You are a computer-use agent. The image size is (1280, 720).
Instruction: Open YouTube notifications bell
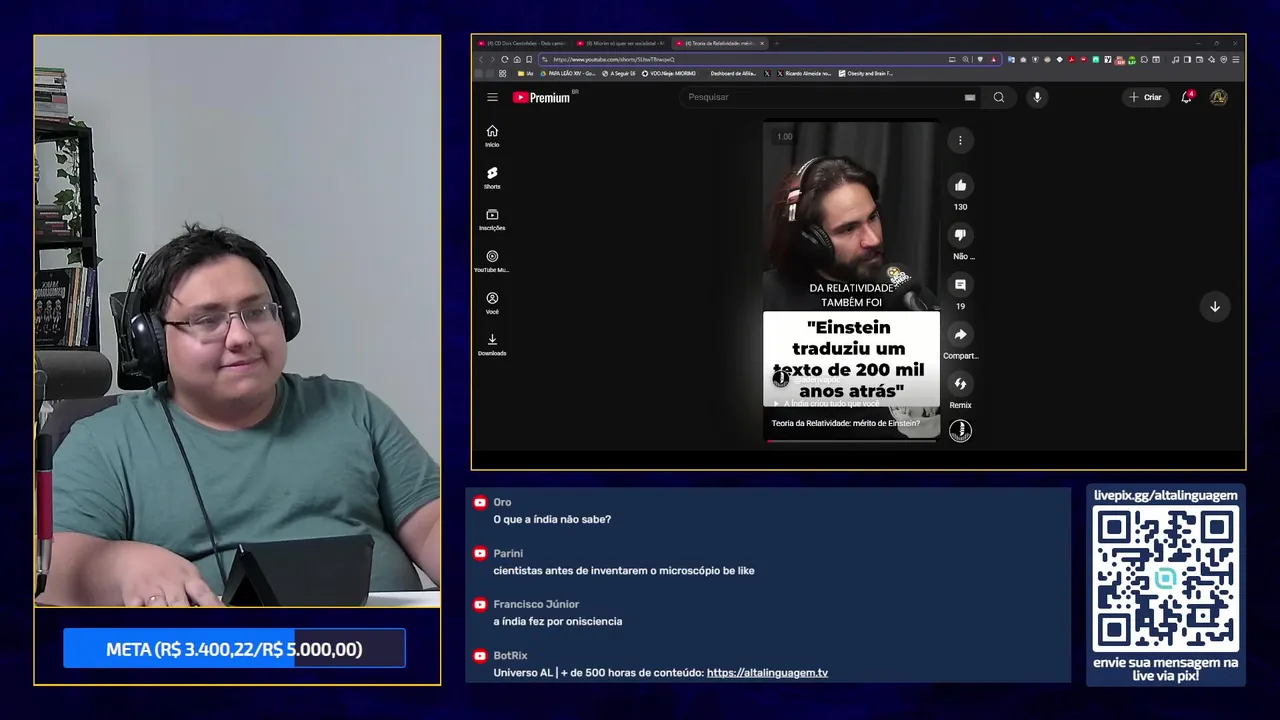1187,97
